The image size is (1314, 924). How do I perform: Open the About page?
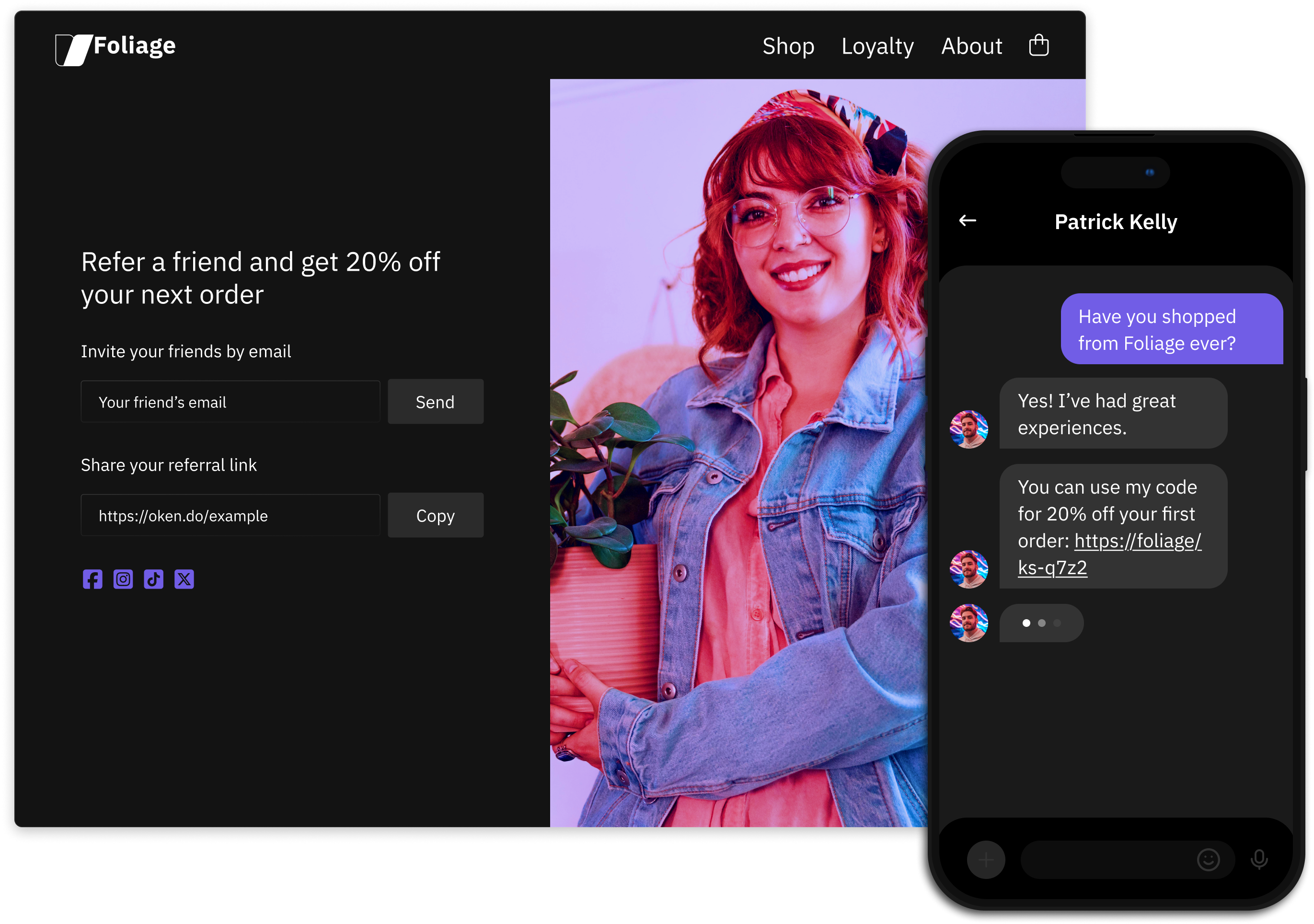(971, 46)
